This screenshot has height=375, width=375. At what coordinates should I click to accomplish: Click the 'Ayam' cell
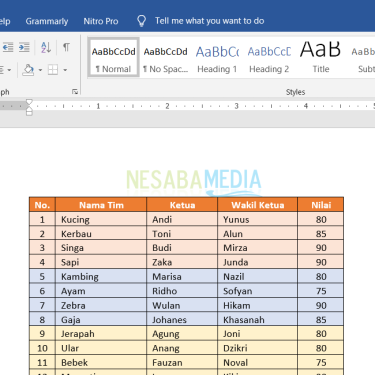tap(101, 291)
